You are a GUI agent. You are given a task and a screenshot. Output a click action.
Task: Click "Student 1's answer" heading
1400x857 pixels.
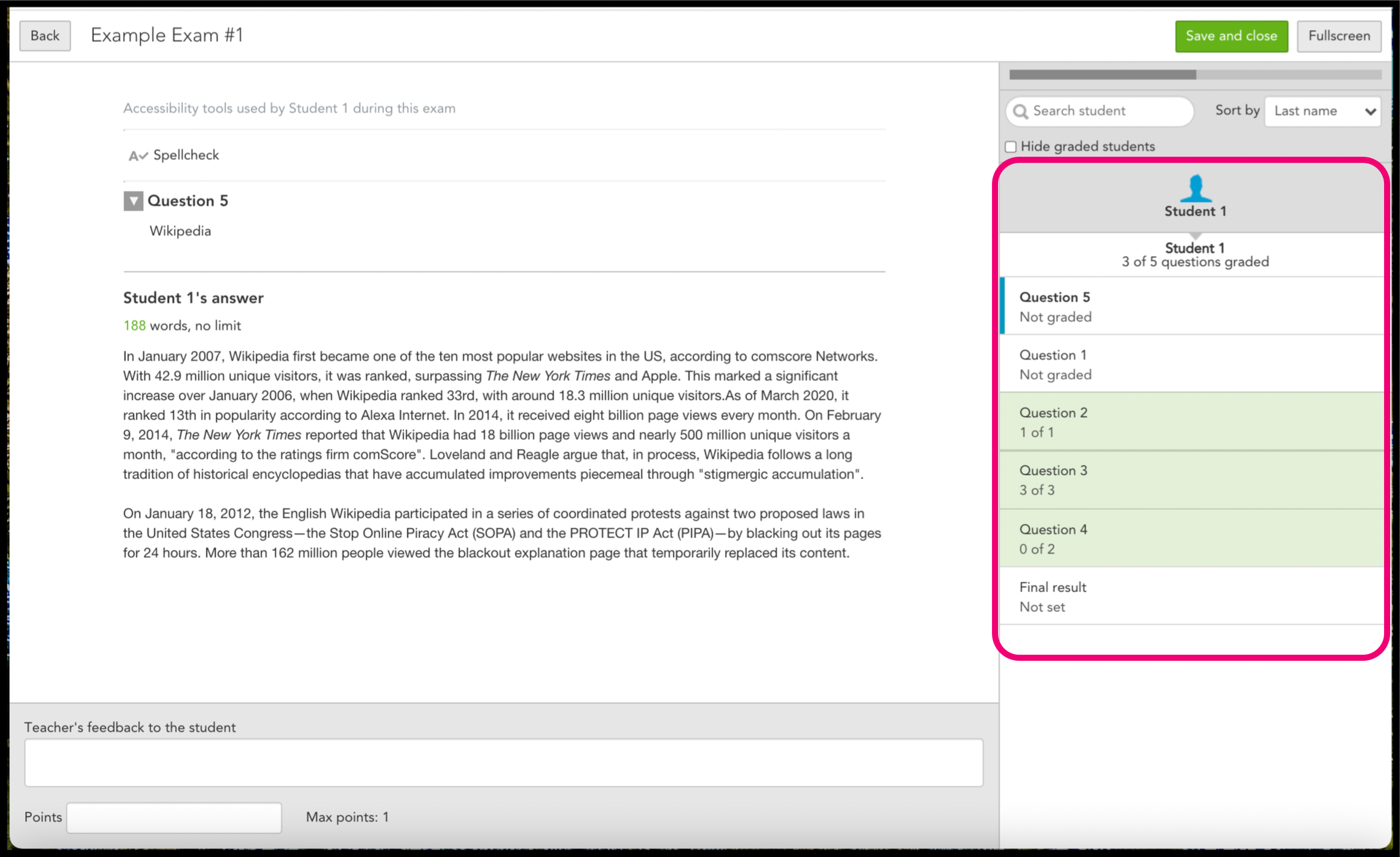(x=193, y=298)
